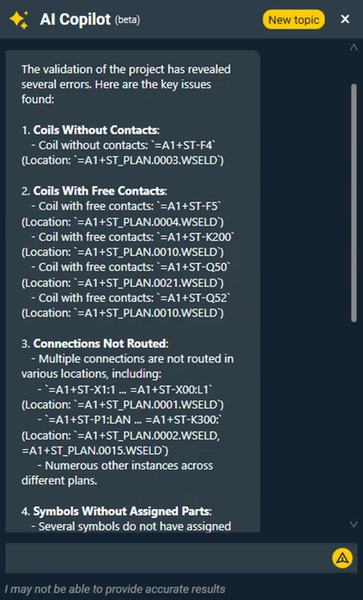Close the AI Copilot panel
This screenshot has width=363, height=600.
tap(345, 19)
